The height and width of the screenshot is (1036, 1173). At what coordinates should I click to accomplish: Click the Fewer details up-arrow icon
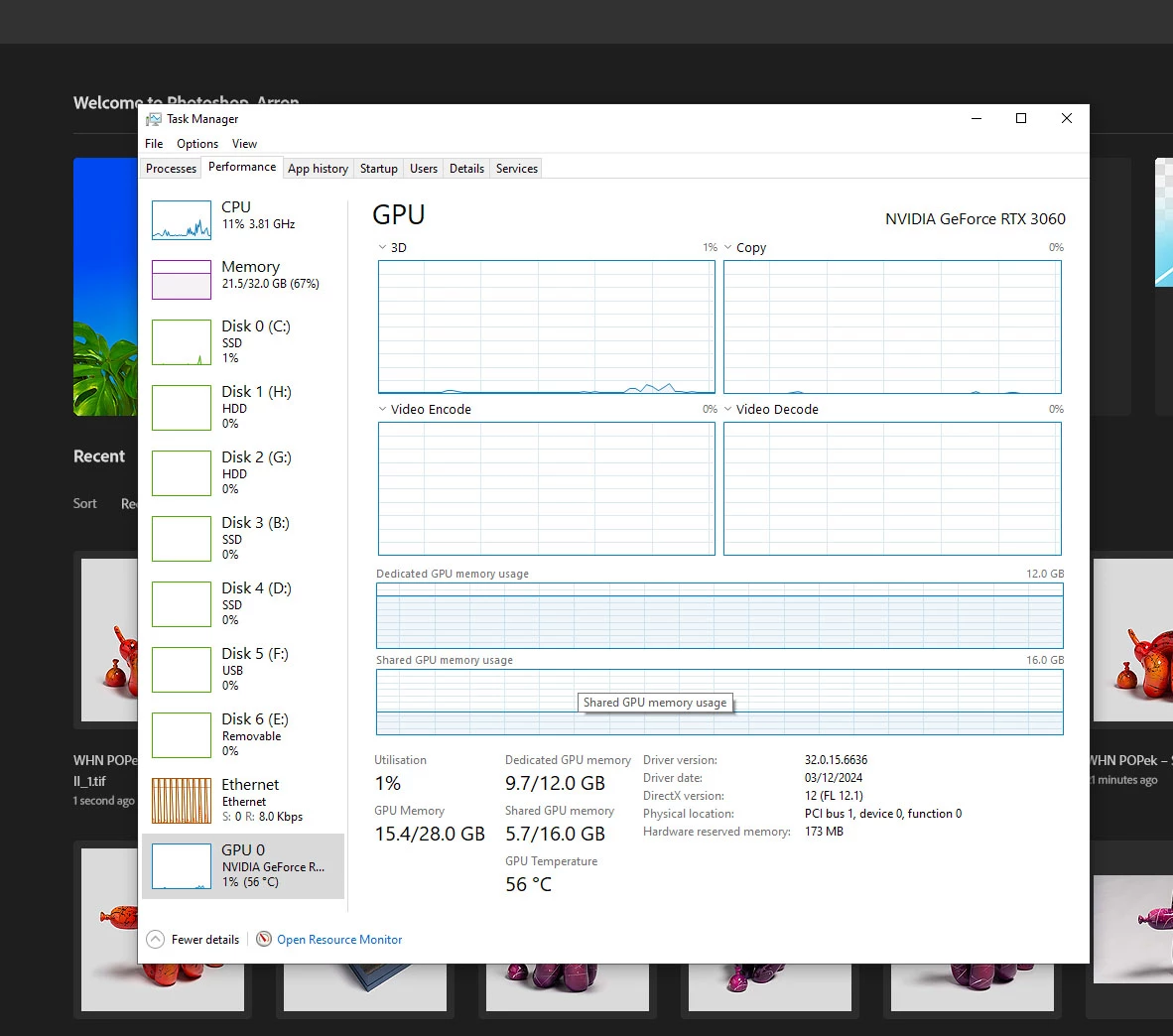click(155, 939)
